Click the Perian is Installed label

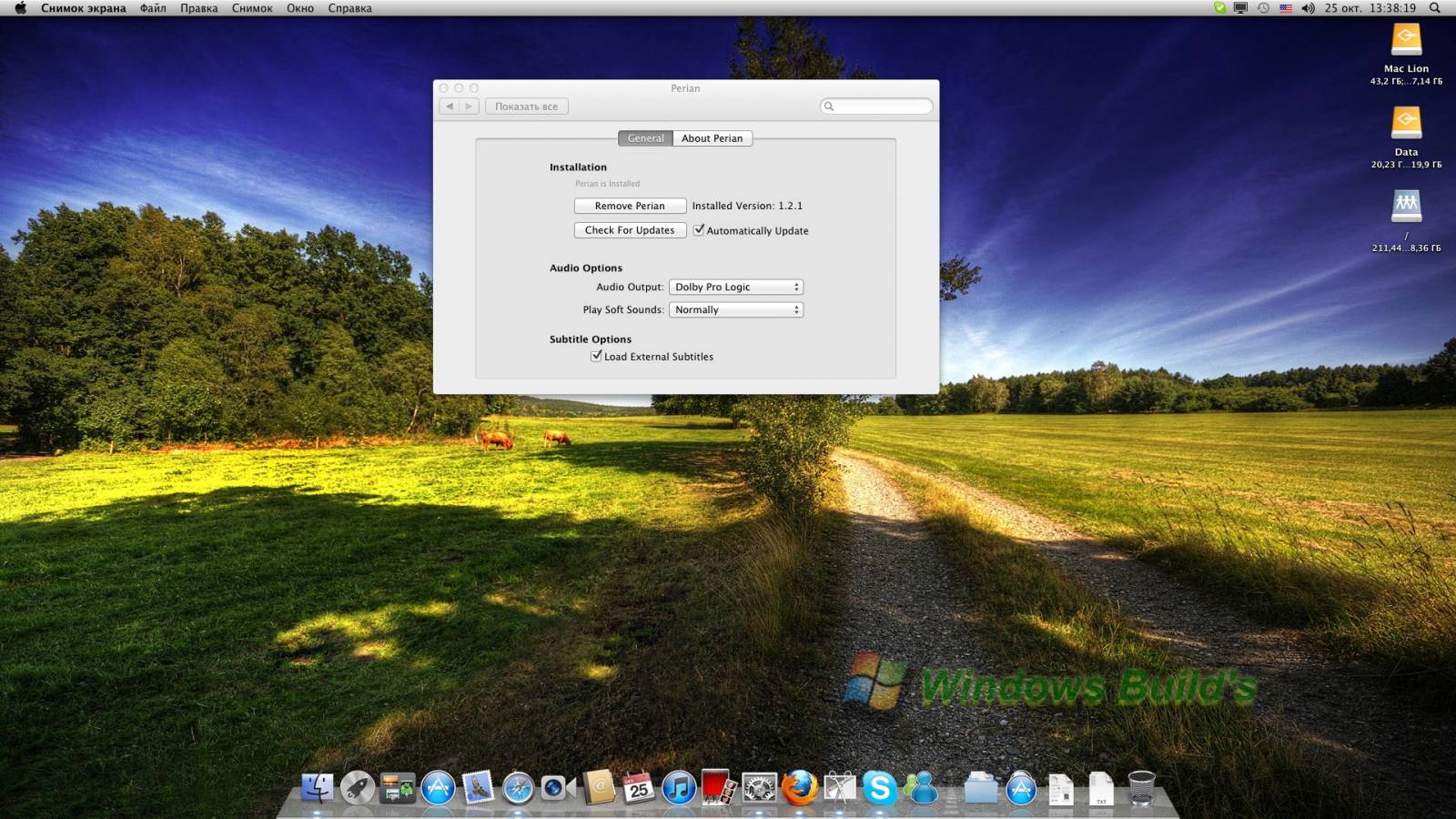(x=607, y=184)
